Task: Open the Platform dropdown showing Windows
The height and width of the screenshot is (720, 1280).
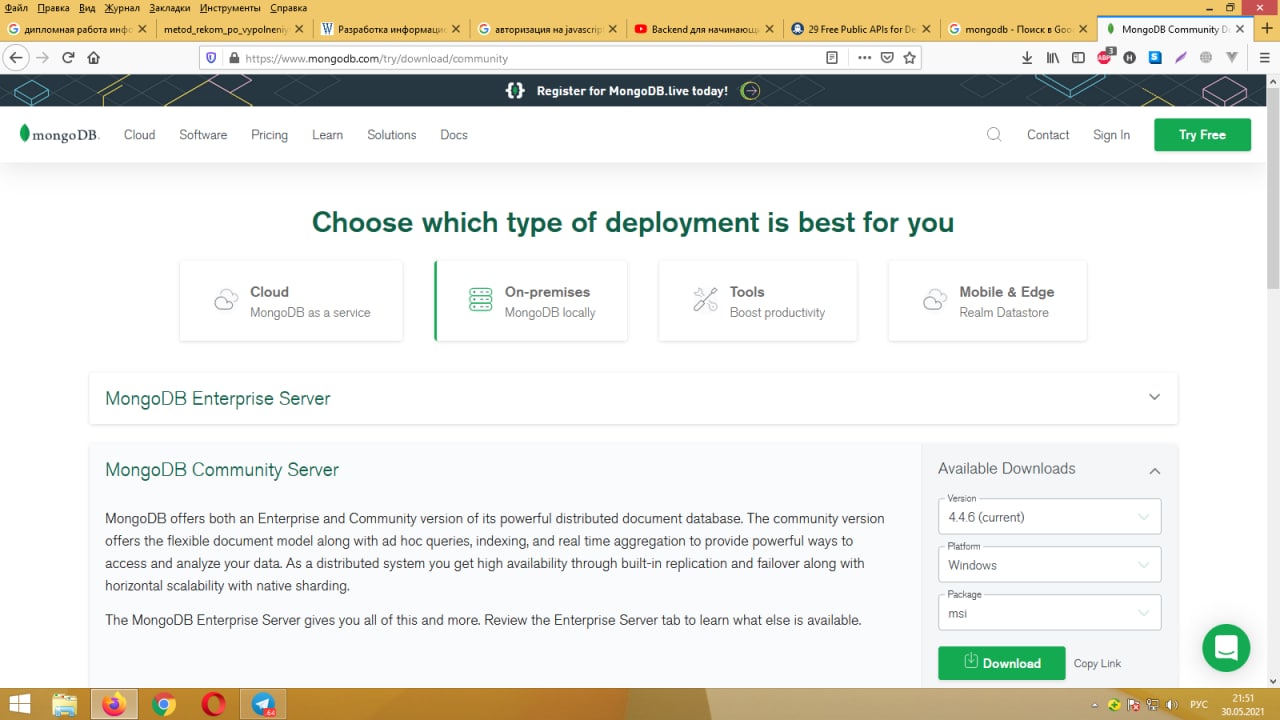Action: [x=1049, y=564]
